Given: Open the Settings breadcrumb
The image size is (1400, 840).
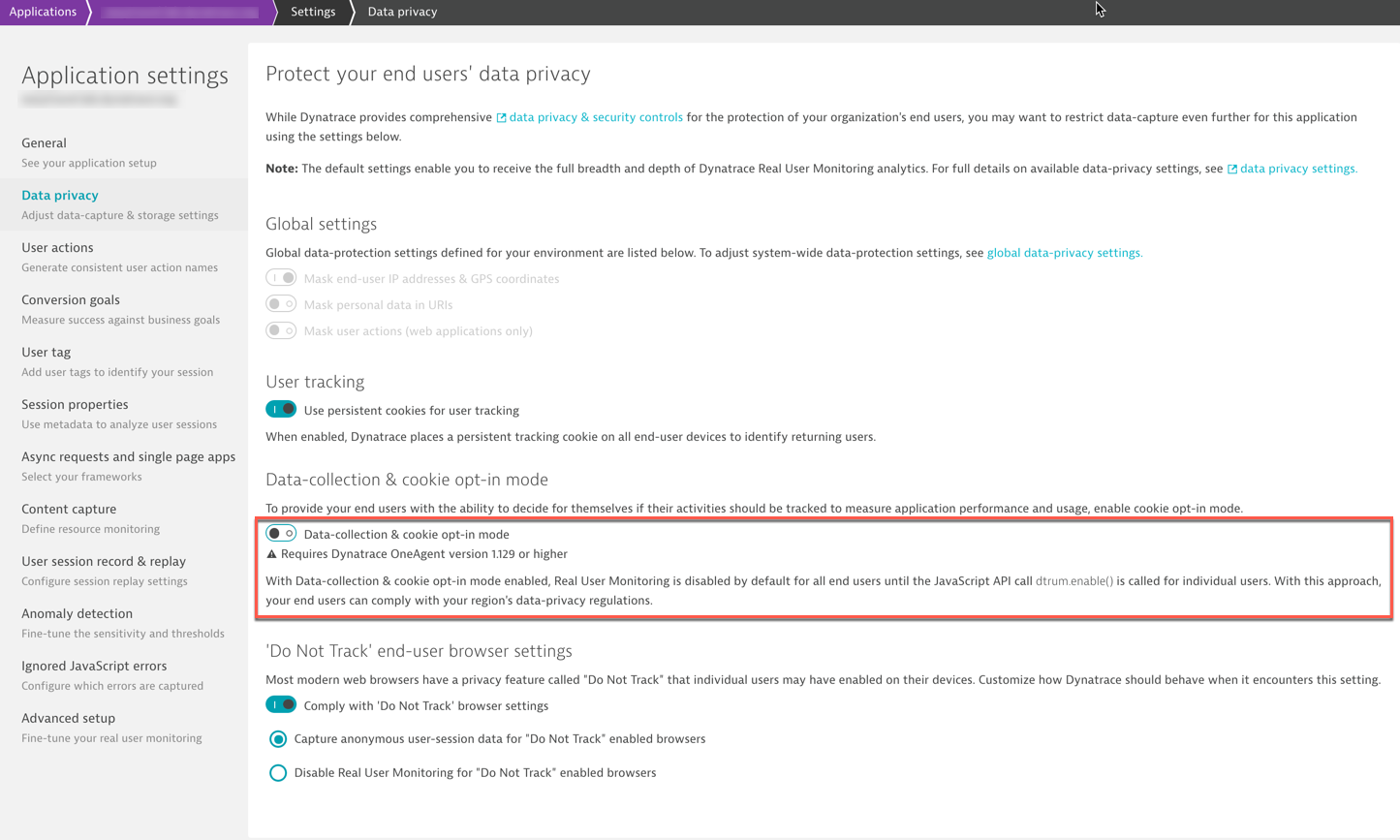Looking at the screenshot, I should point(313,12).
